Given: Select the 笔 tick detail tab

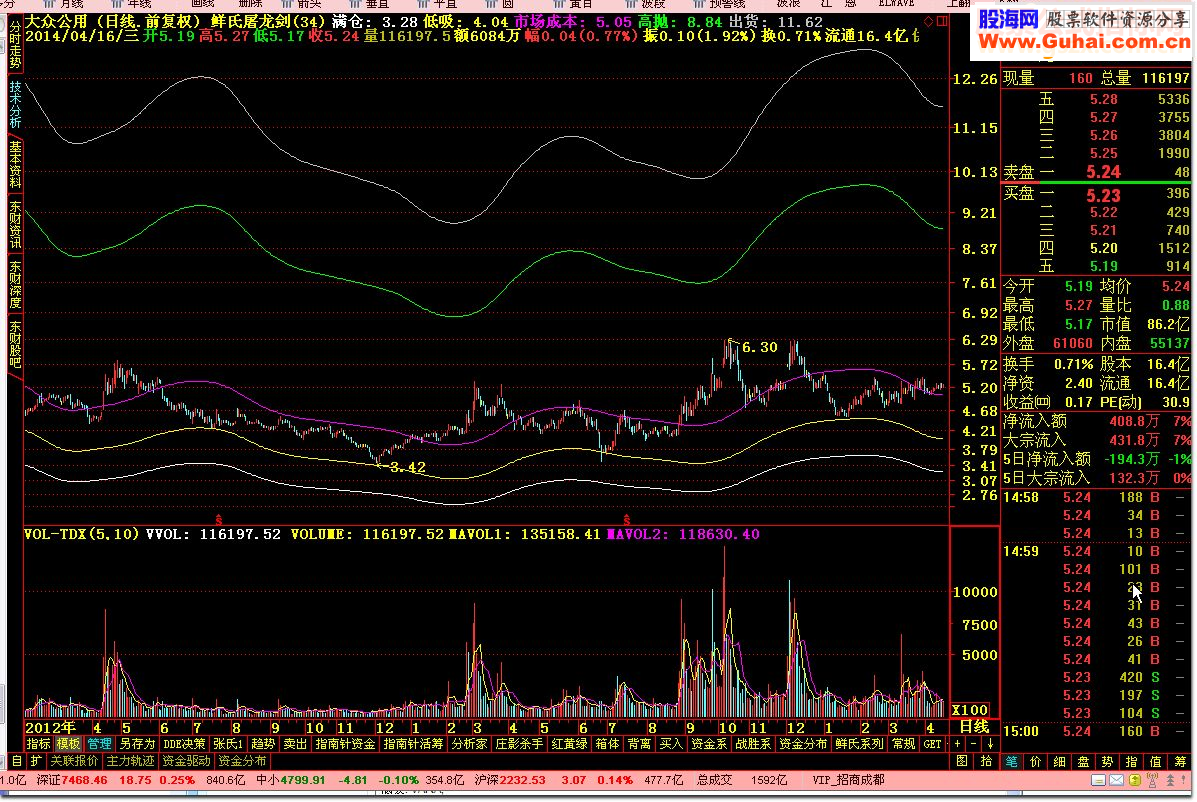Looking at the screenshot, I should click(1011, 761).
